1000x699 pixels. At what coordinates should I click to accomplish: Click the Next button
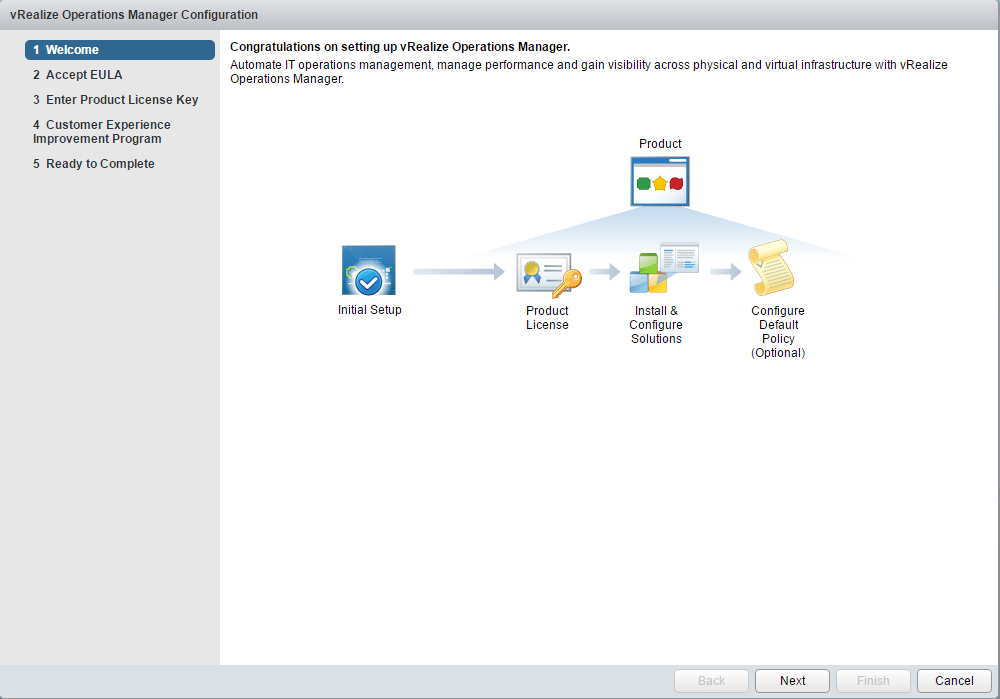(x=792, y=681)
